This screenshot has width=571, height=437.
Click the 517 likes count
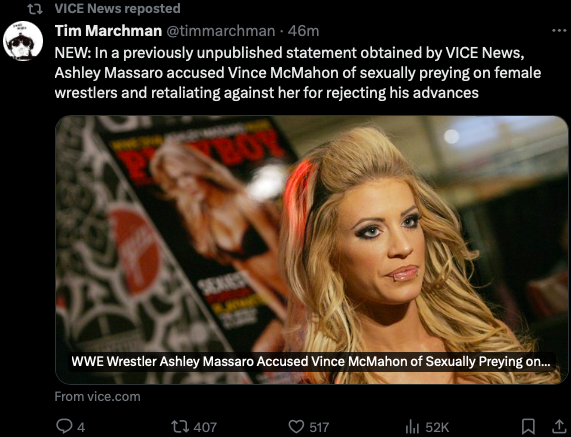(x=319, y=427)
